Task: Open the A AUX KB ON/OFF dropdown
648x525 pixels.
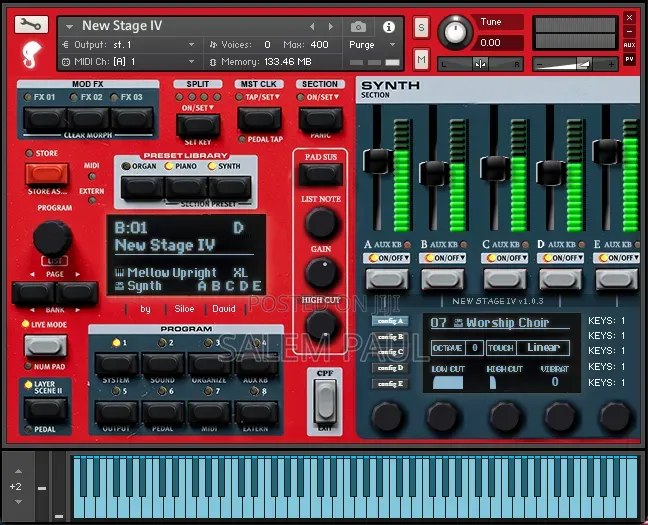Action: pos(387,258)
